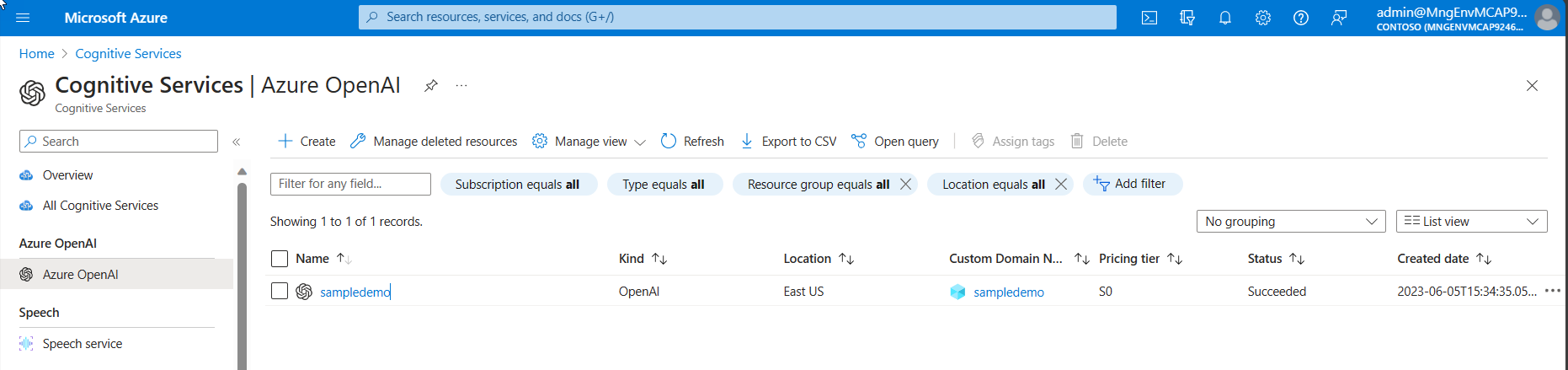Open Speech service menu item
This screenshot has width=1568, height=370.
click(83, 344)
